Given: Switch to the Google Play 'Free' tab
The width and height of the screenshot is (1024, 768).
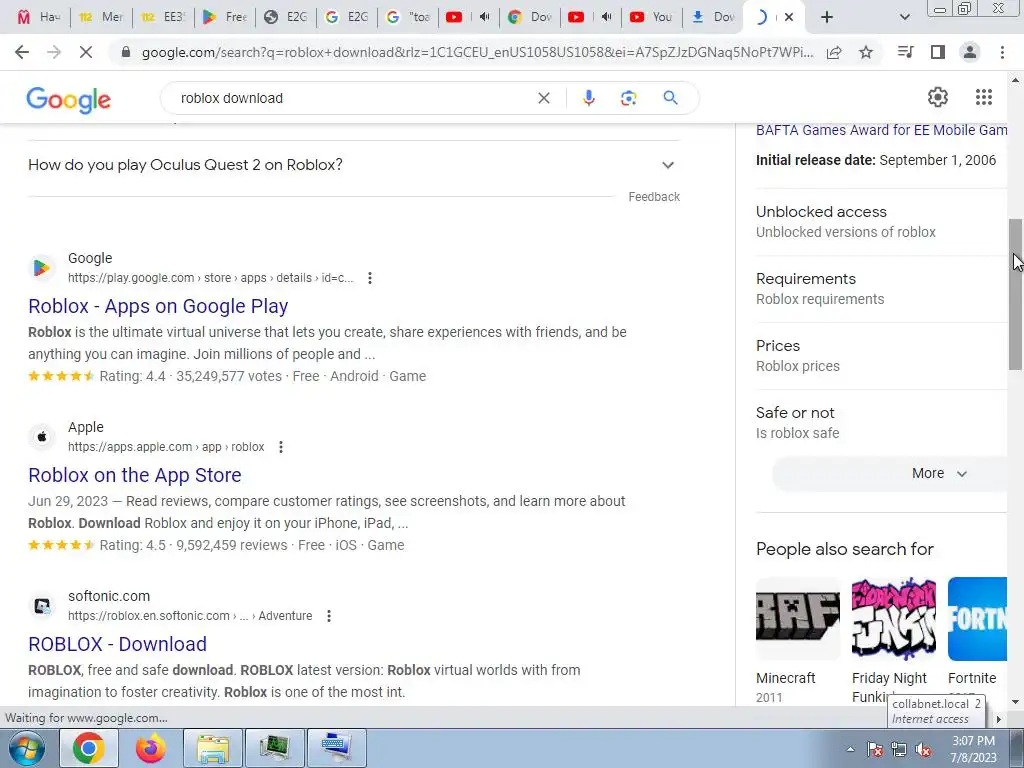Looking at the screenshot, I should coord(225,17).
